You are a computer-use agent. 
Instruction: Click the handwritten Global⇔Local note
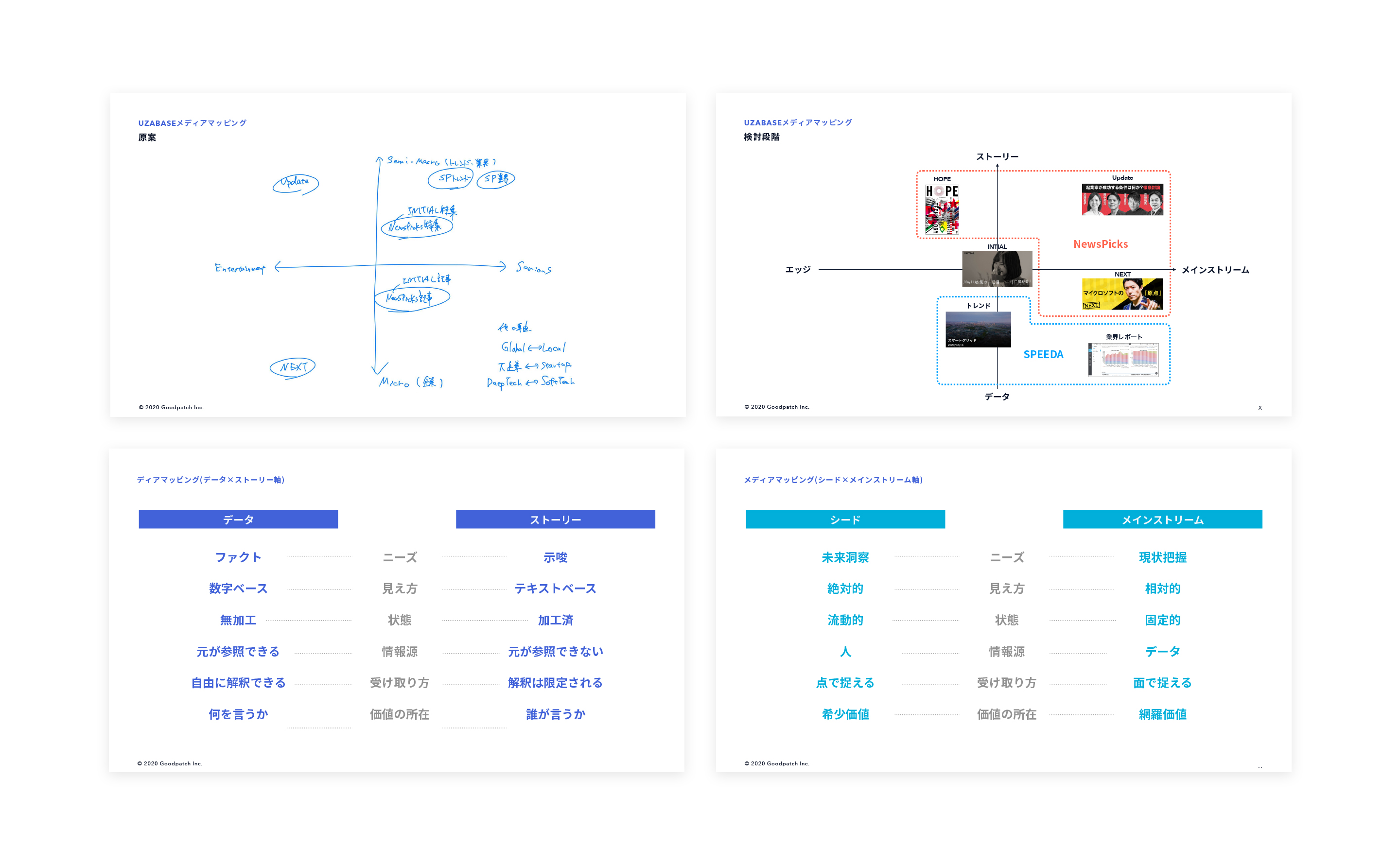[533, 347]
